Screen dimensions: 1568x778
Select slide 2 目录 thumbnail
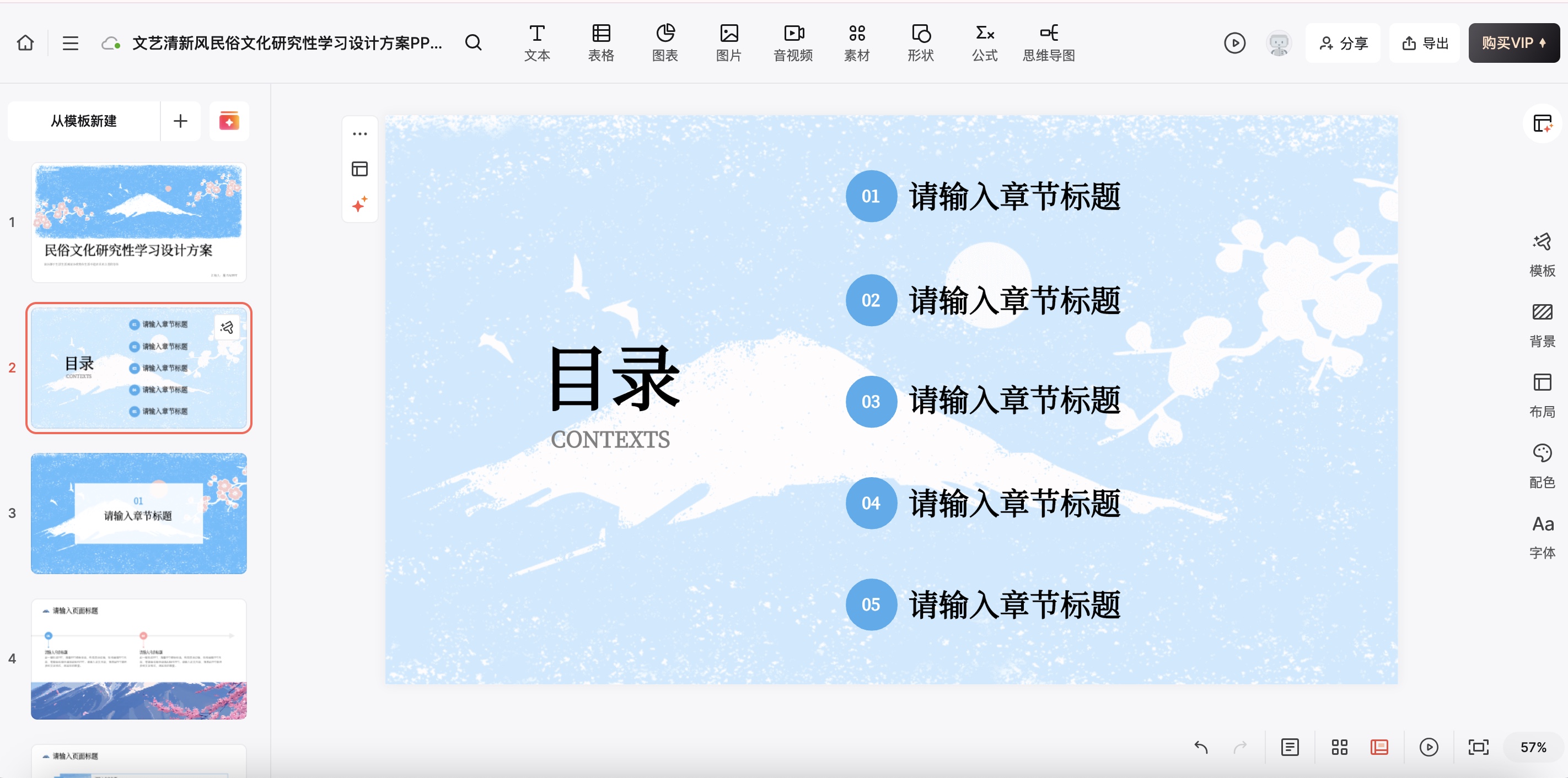(x=139, y=368)
